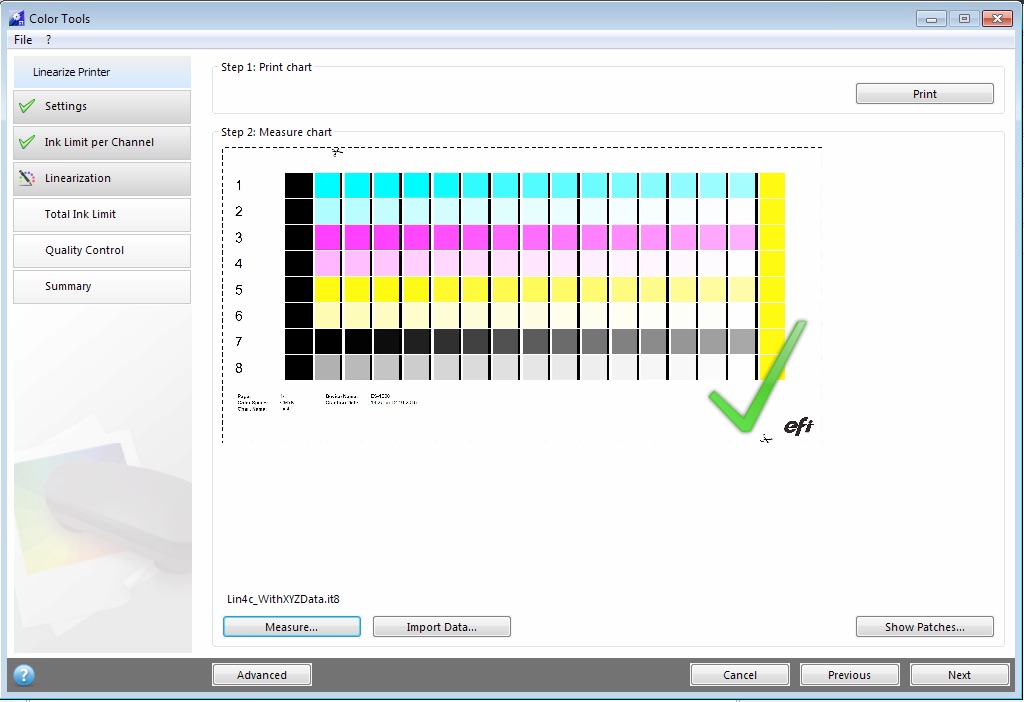1024x702 pixels.
Task: Open the Advanced options
Action: click(x=262, y=675)
